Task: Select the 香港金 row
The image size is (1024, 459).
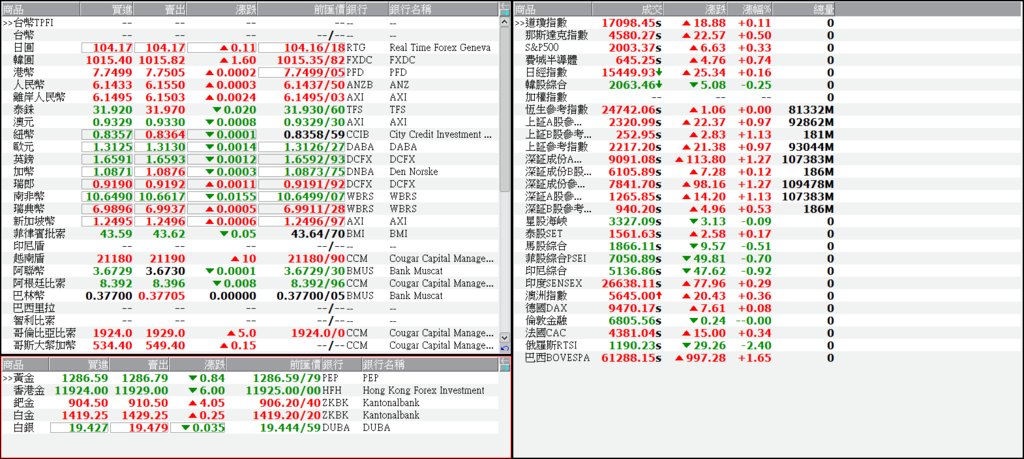Action: pyautogui.click(x=249, y=390)
